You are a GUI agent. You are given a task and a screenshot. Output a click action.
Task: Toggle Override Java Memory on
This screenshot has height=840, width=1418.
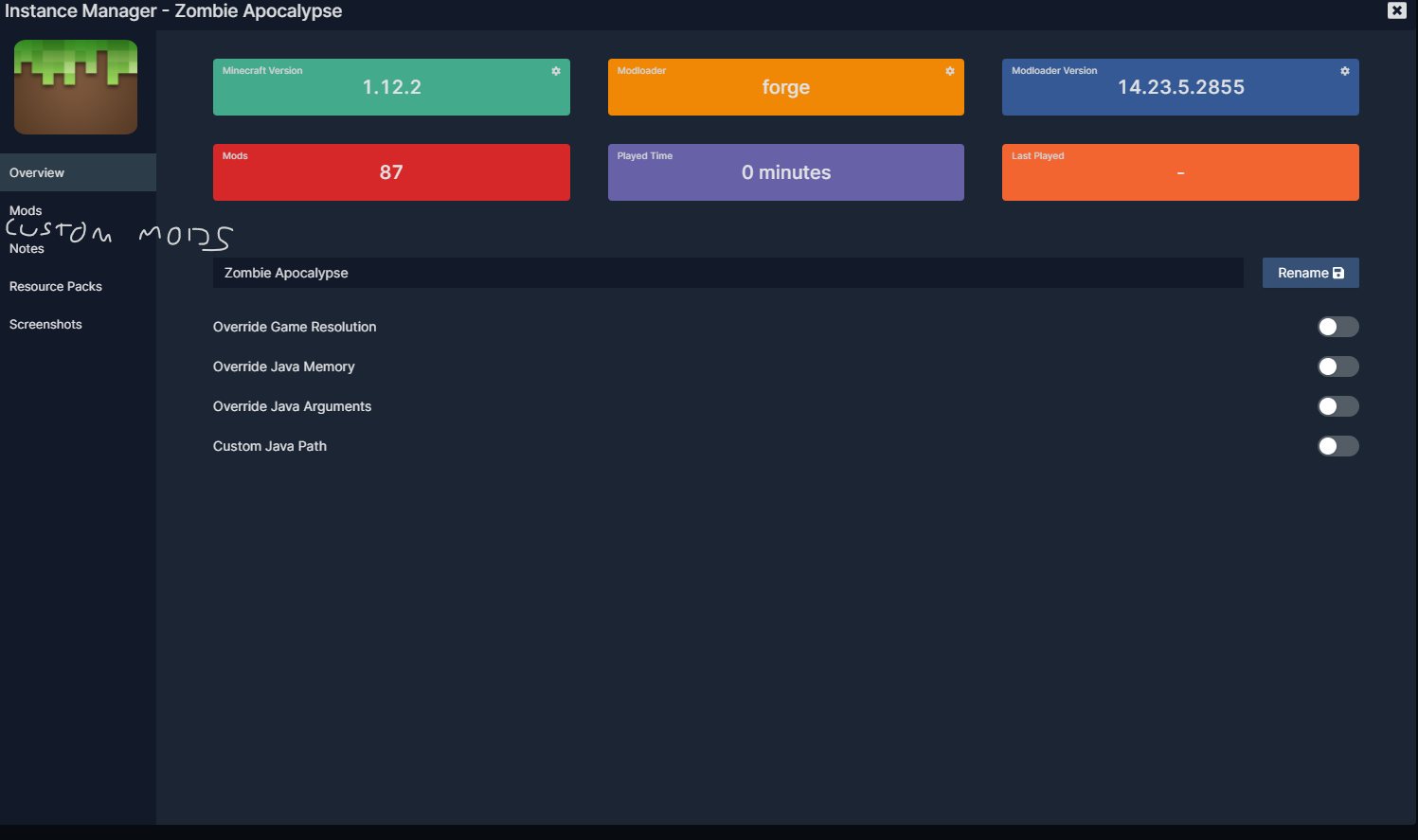[x=1337, y=366]
